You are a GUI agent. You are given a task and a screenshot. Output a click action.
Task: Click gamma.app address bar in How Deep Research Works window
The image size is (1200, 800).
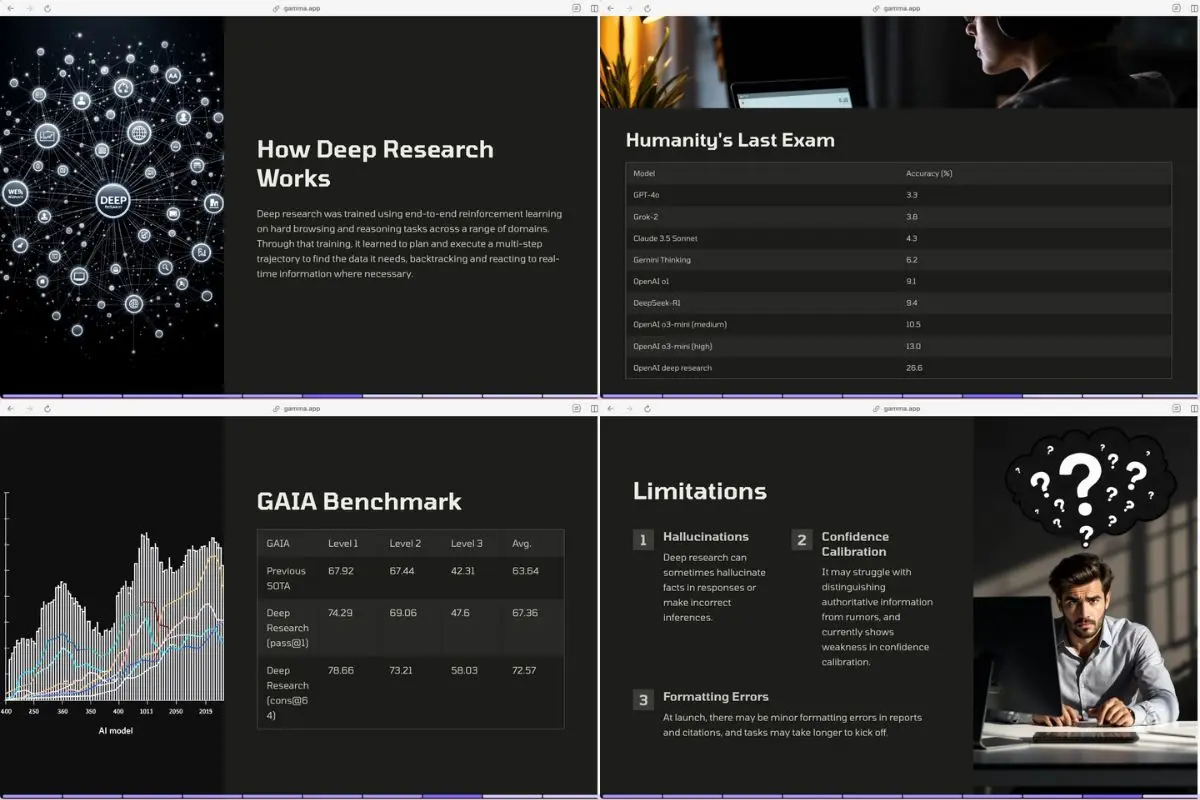pos(298,8)
